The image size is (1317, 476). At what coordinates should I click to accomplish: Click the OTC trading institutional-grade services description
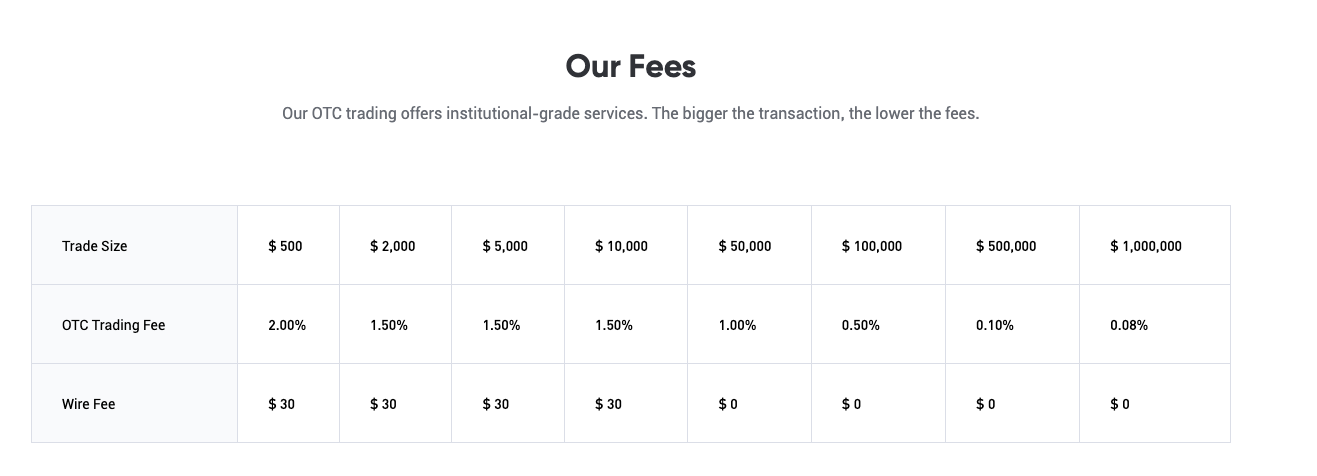pos(630,114)
